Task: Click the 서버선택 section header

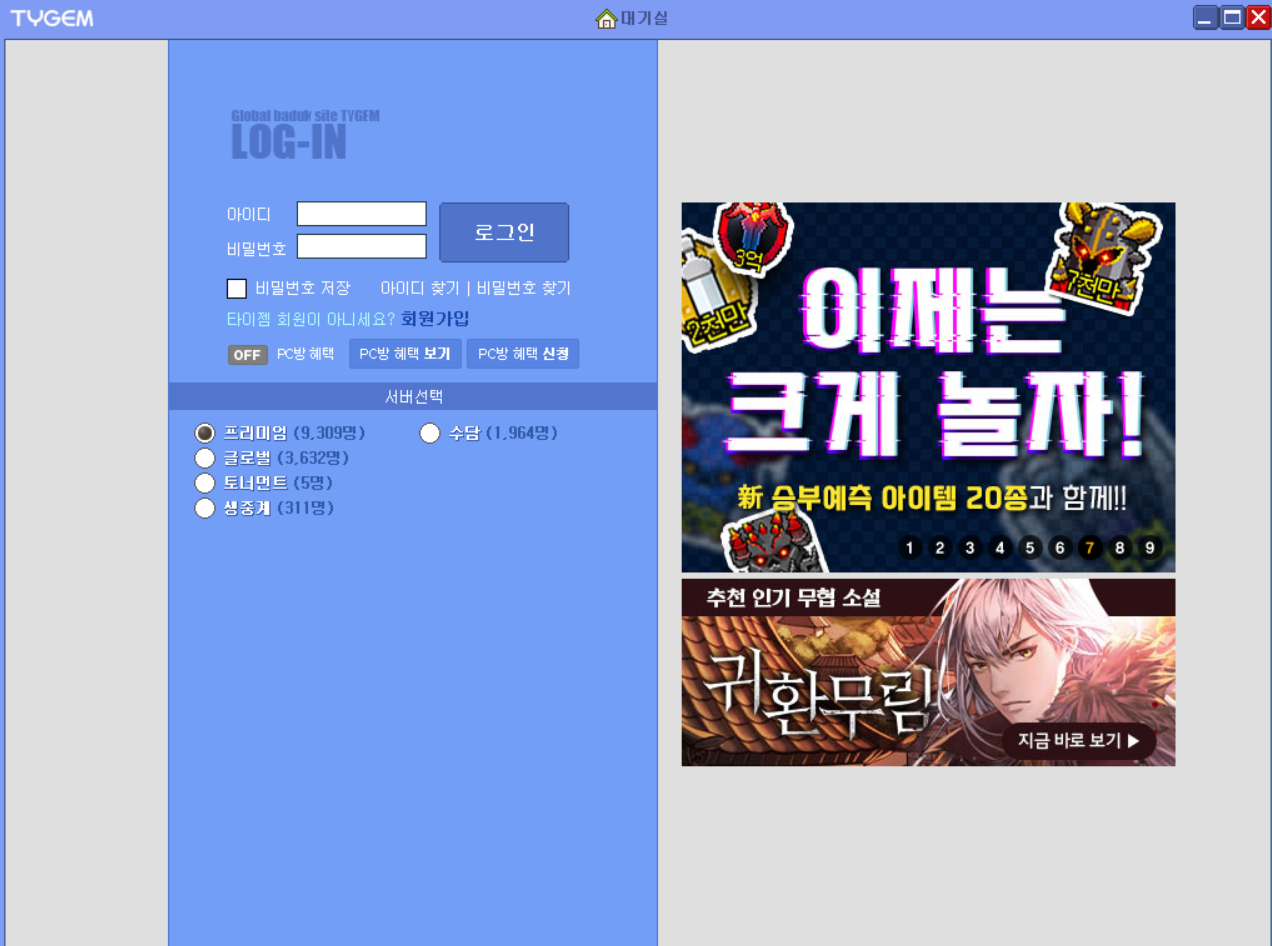Action: [413, 396]
